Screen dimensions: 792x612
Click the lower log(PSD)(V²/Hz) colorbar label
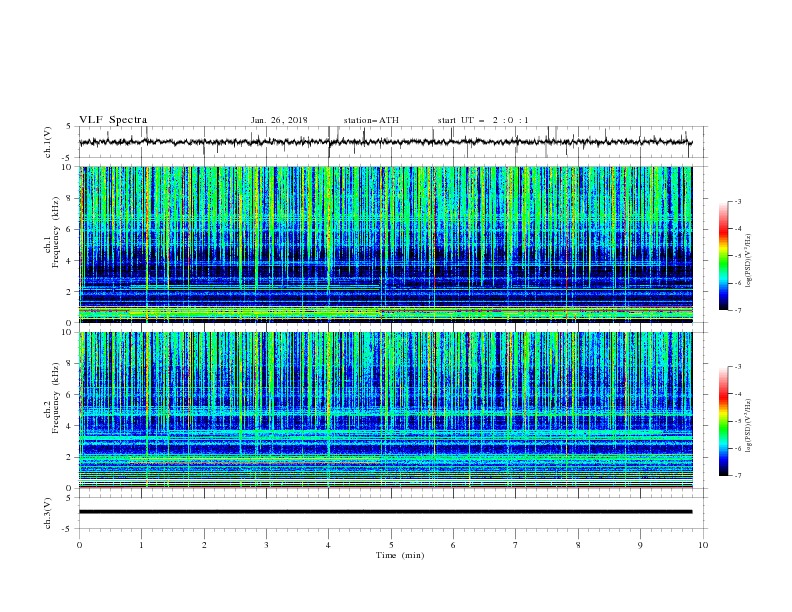[748, 426]
